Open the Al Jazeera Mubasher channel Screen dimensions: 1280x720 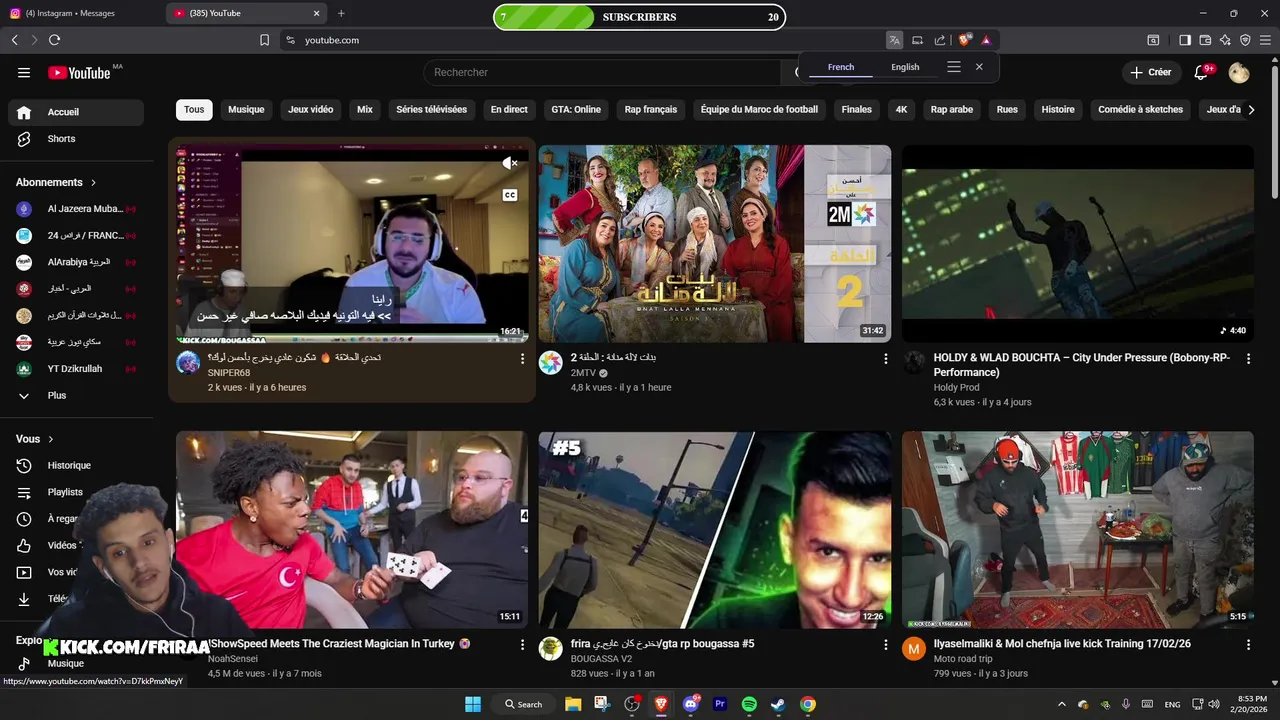[76, 209]
